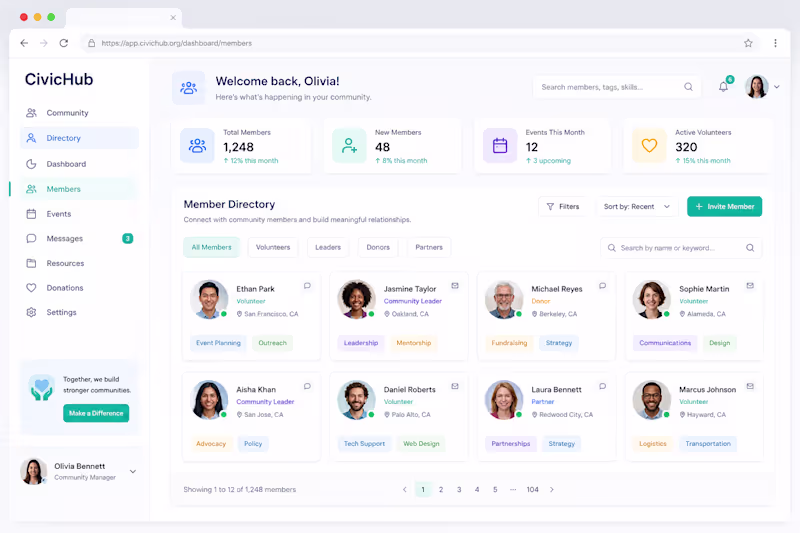
Task: Open the browser three-dot menu
Action: click(775, 43)
